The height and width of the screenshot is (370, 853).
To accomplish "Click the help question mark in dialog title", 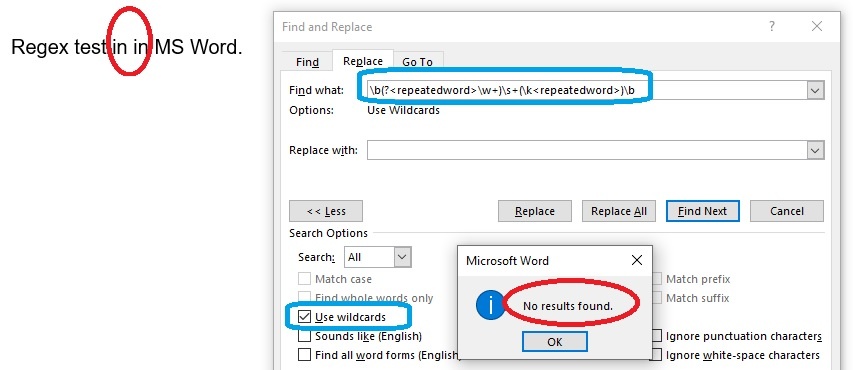I will pos(771,26).
